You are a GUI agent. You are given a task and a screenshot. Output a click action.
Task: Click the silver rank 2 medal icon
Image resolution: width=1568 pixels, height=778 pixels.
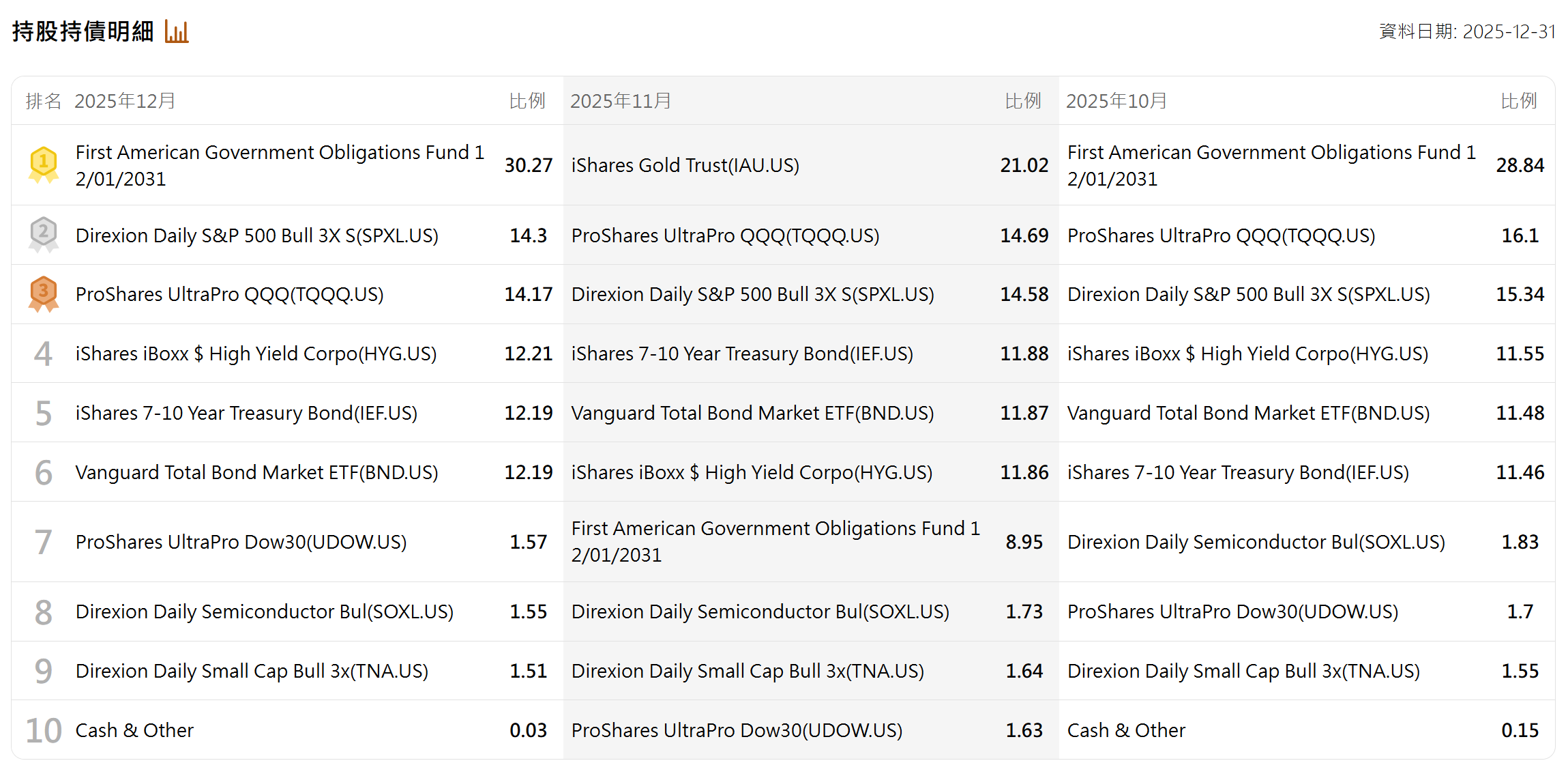(x=44, y=235)
